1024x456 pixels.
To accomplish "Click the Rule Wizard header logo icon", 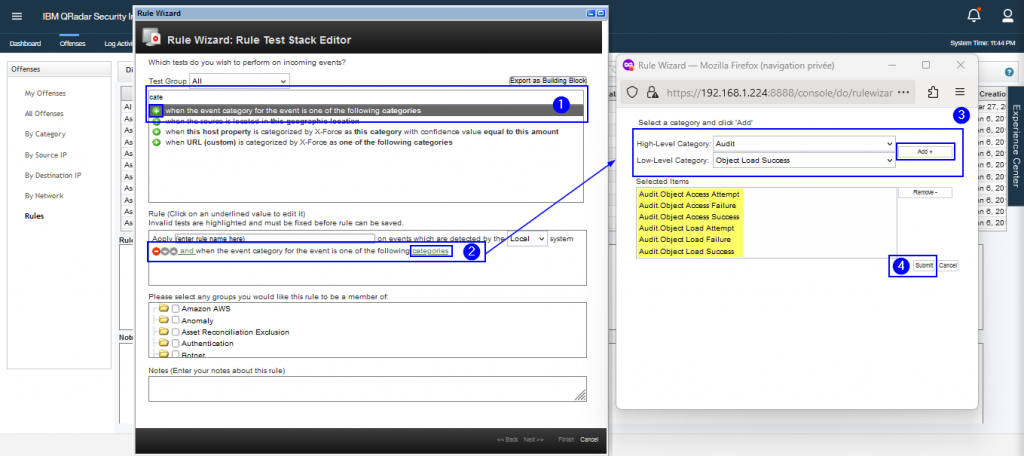I will pyautogui.click(x=152, y=39).
